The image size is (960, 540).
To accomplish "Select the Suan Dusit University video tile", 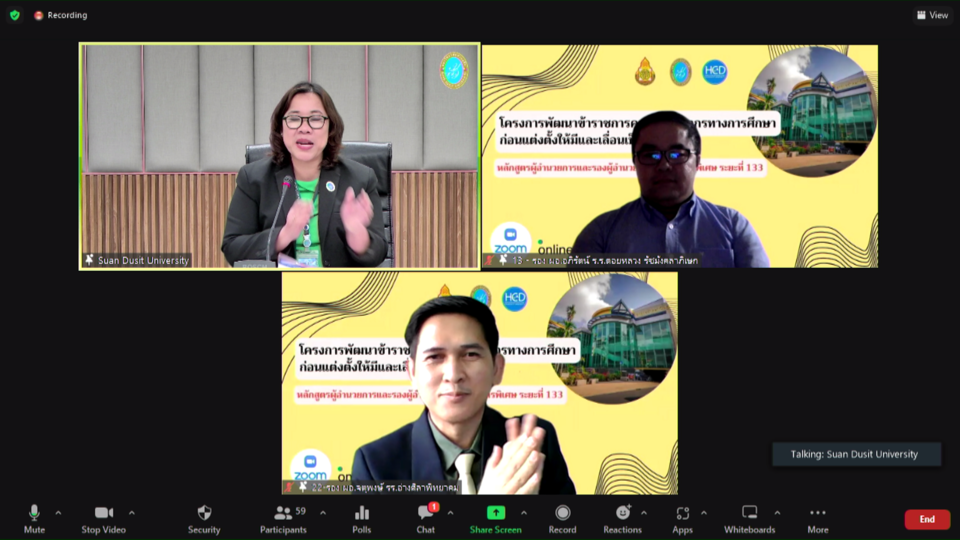I will (x=279, y=156).
